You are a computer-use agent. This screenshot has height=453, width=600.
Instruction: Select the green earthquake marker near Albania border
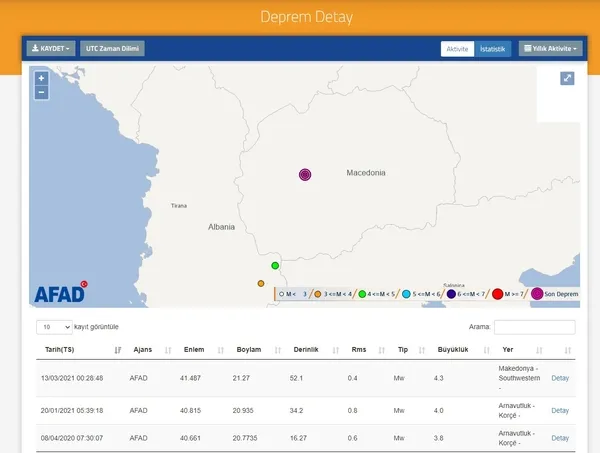click(275, 266)
